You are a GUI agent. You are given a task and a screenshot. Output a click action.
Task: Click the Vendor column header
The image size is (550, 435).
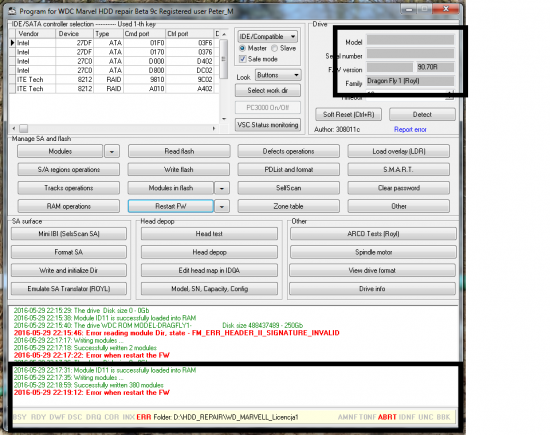point(36,34)
